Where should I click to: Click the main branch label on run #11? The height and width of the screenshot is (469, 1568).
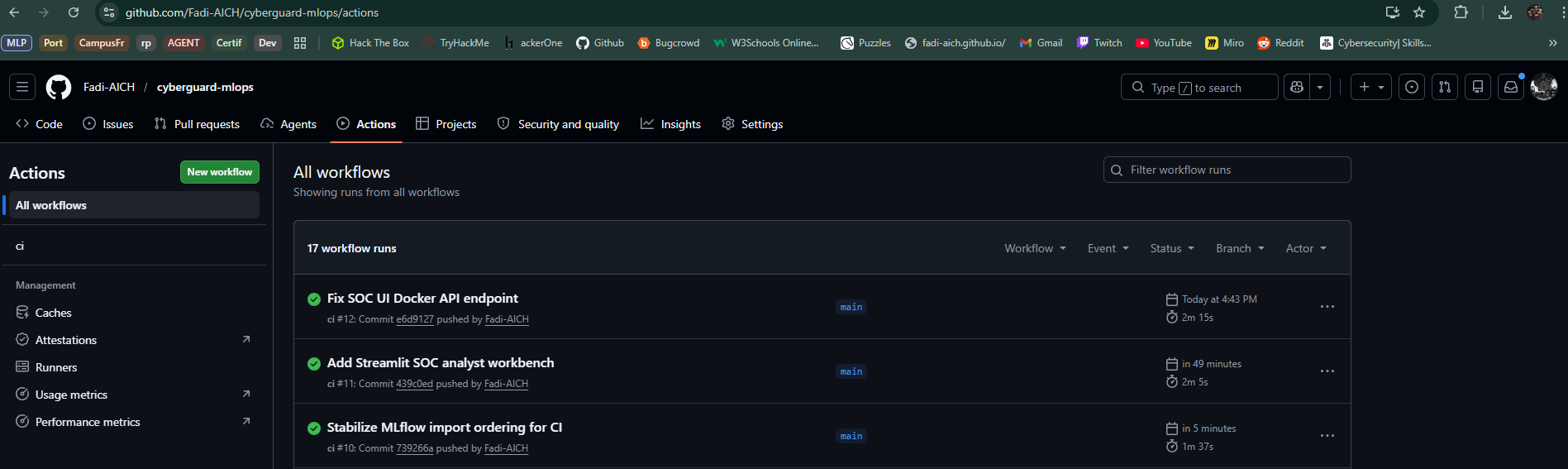tap(851, 371)
